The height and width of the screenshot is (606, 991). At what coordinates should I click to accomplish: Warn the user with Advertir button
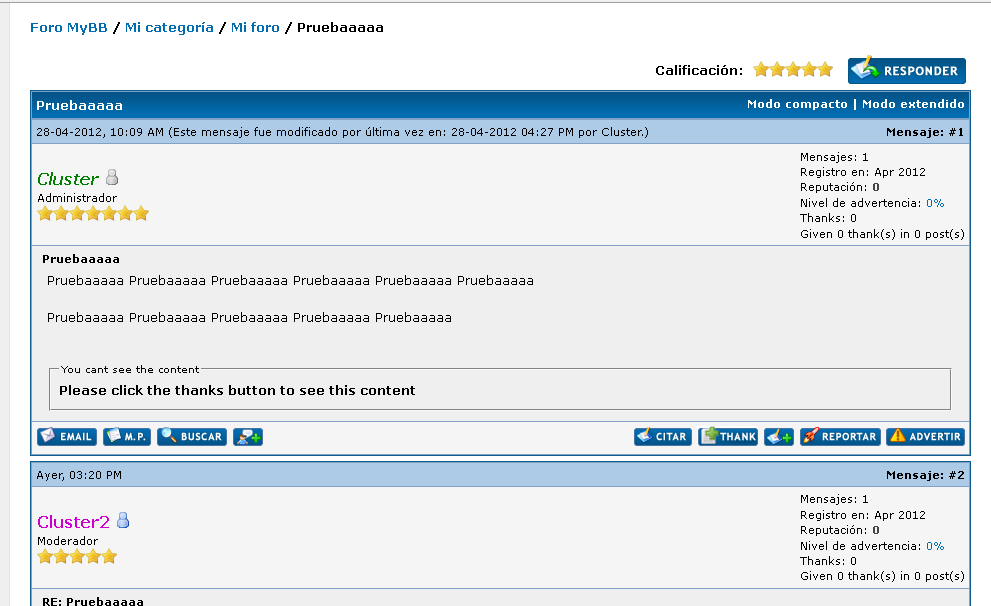coord(925,437)
